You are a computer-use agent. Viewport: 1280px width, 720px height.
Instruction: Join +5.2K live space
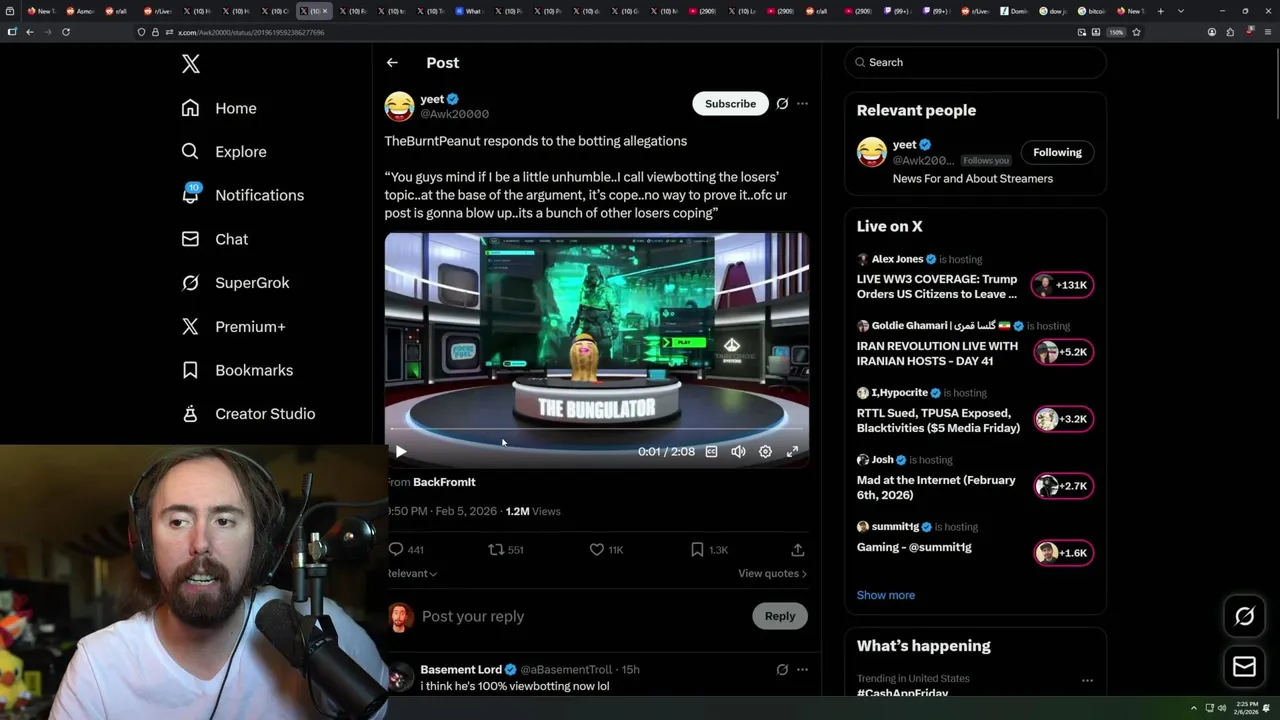(x=1063, y=352)
